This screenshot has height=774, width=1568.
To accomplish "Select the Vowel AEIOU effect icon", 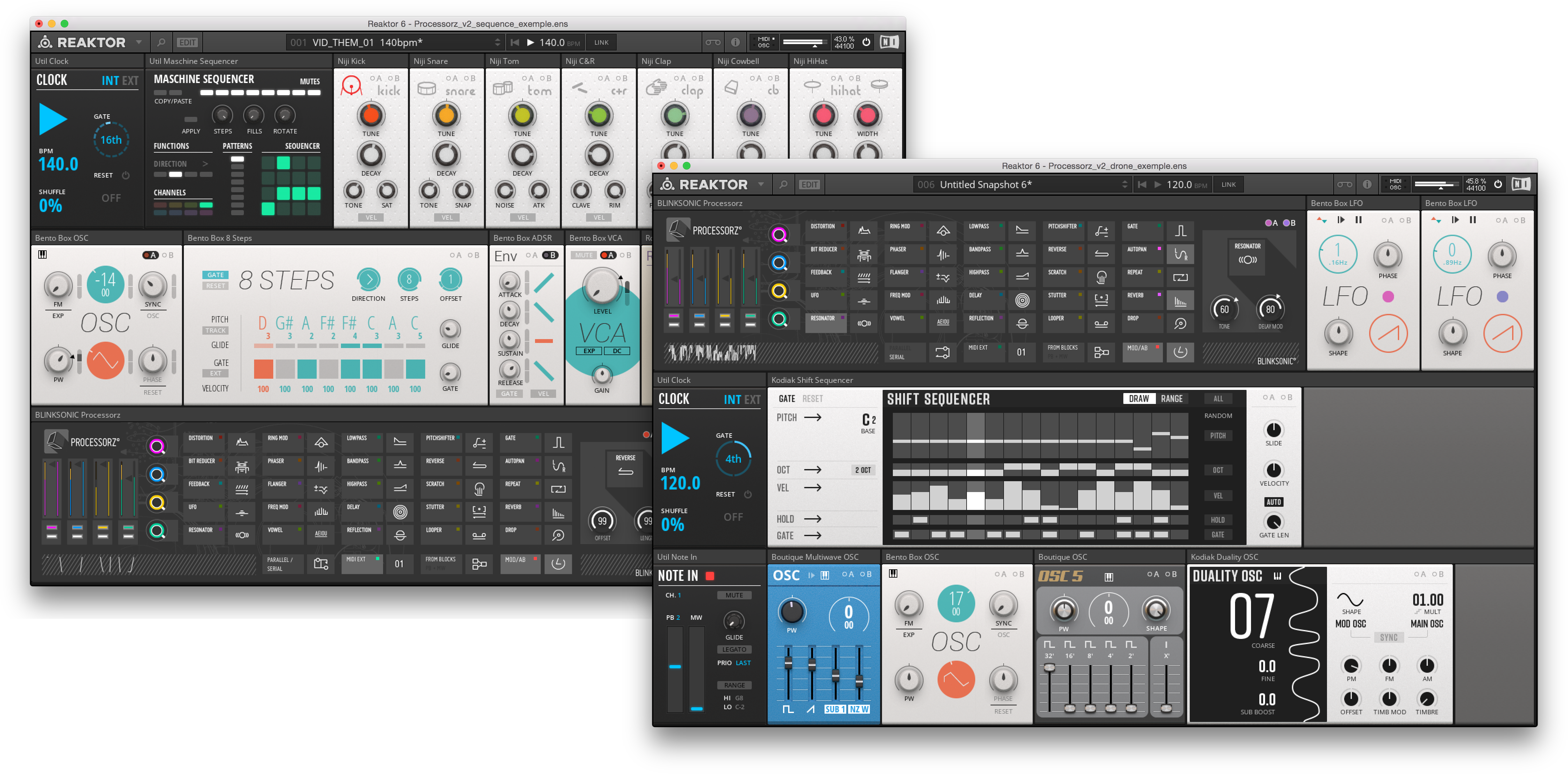I will (944, 323).
